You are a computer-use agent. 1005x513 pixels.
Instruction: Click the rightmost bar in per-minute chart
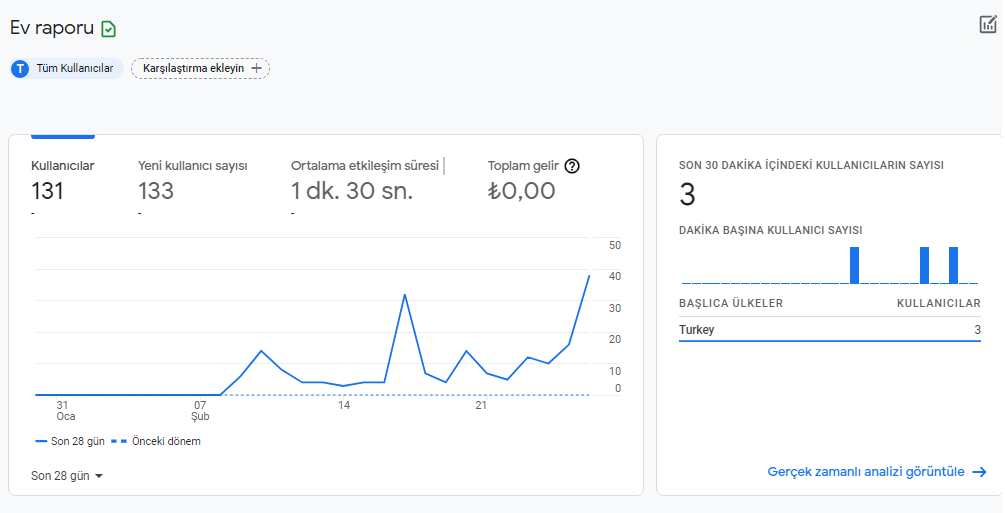point(953,265)
